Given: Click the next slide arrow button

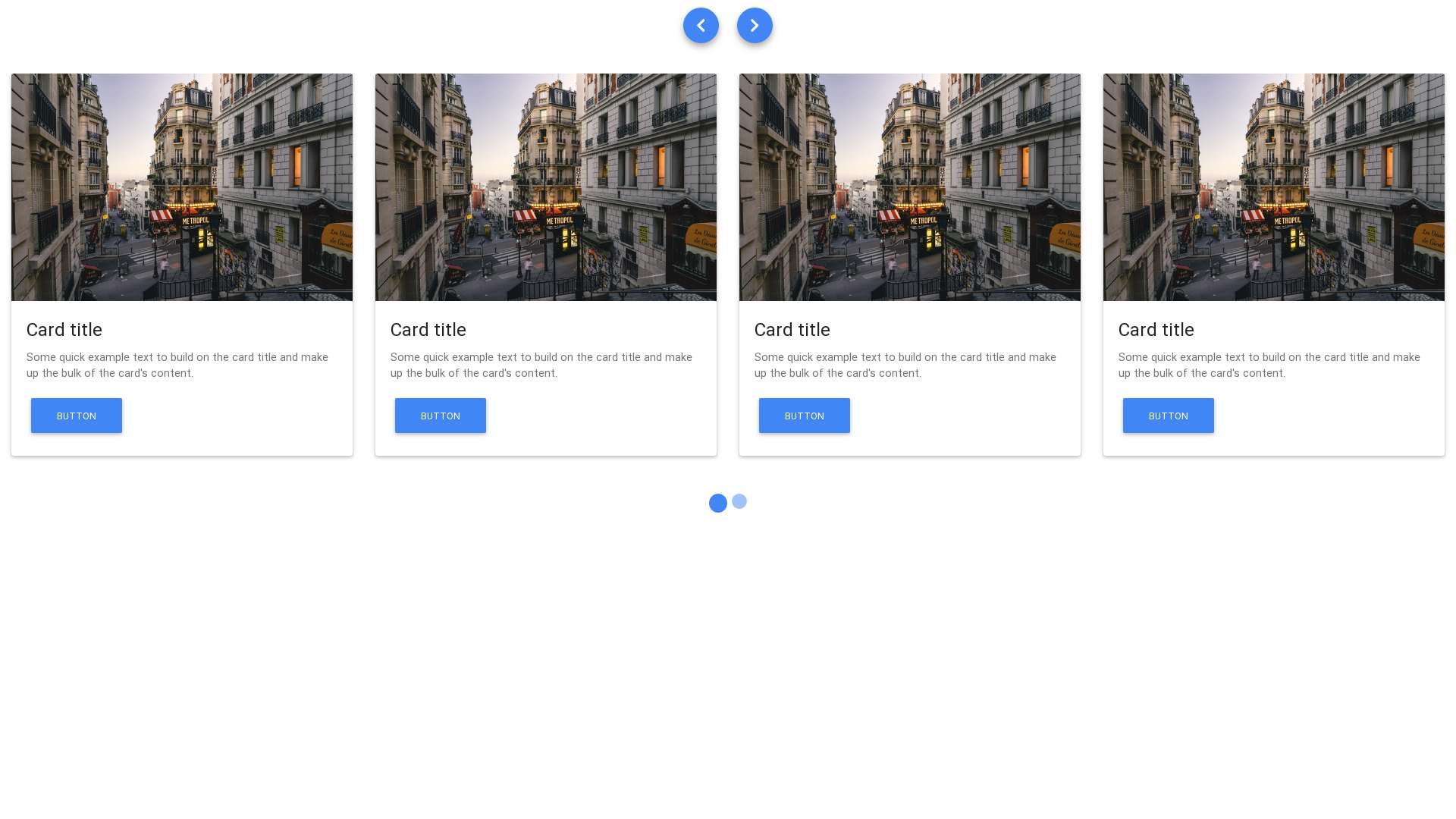Looking at the screenshot, I should [755, 26].
